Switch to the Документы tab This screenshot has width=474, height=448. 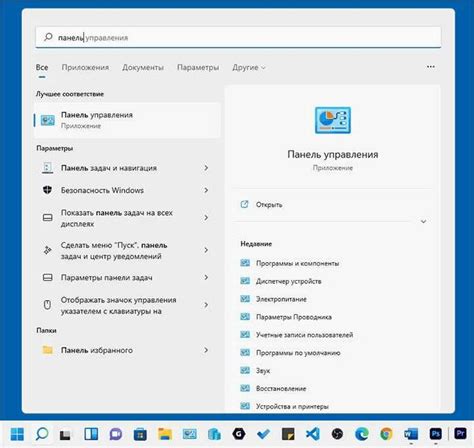click(143, 67)
